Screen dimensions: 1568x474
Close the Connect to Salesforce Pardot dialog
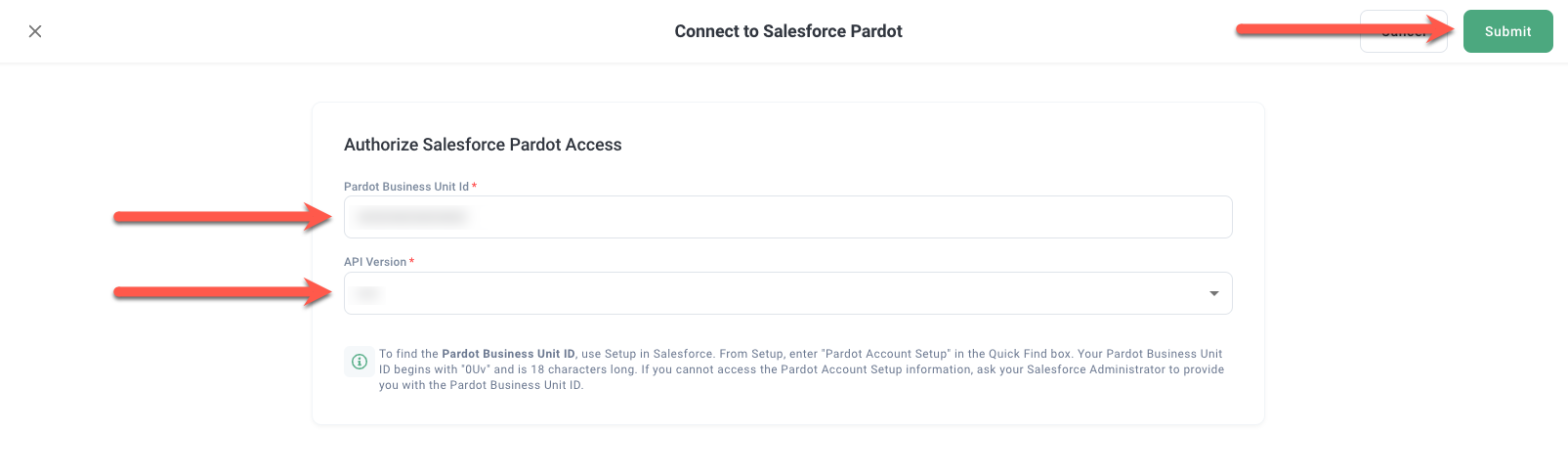pos(35,31)
